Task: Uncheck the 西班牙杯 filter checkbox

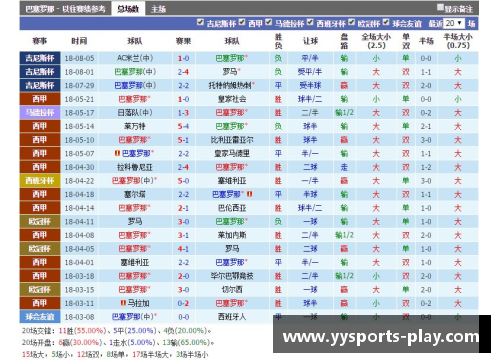Action: [310, 22]
